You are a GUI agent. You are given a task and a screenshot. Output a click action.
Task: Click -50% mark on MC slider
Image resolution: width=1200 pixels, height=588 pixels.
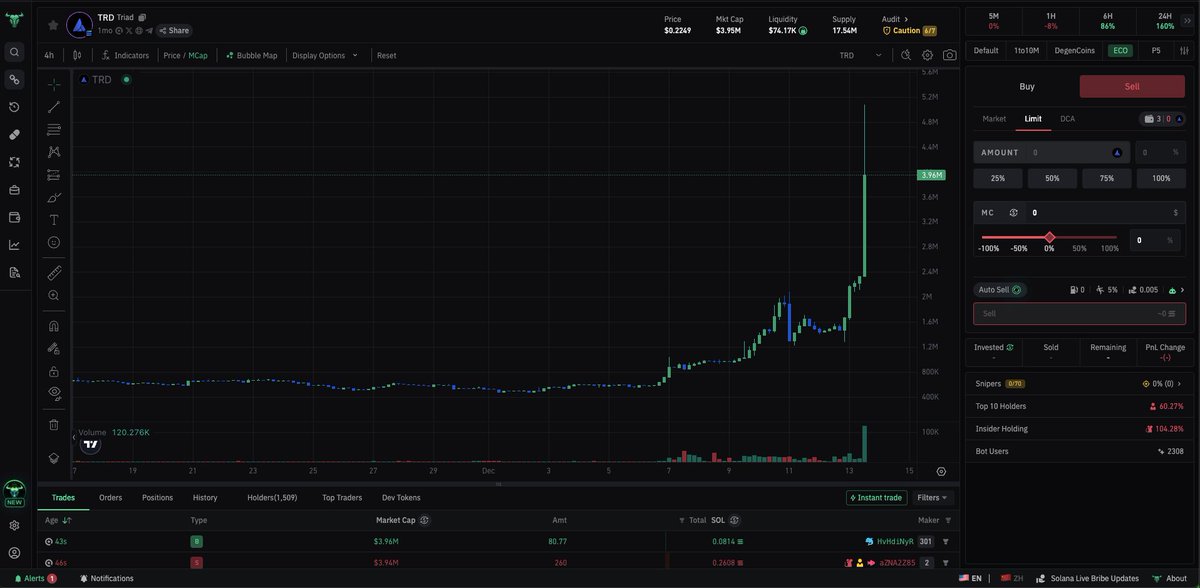(1019, 248)
